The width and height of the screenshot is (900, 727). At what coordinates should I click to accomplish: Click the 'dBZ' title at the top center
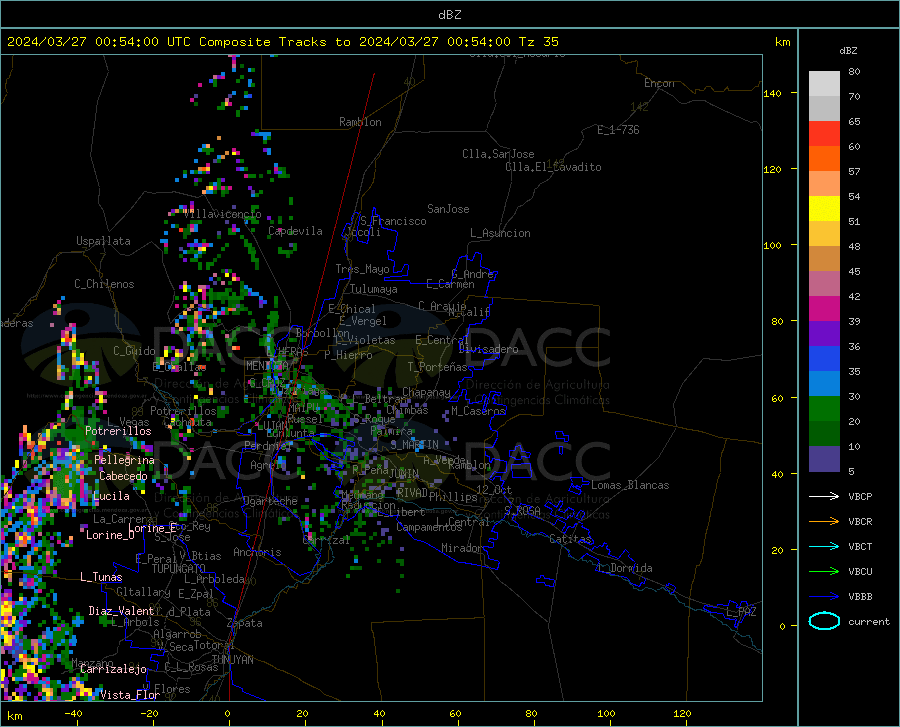[449, 15]
